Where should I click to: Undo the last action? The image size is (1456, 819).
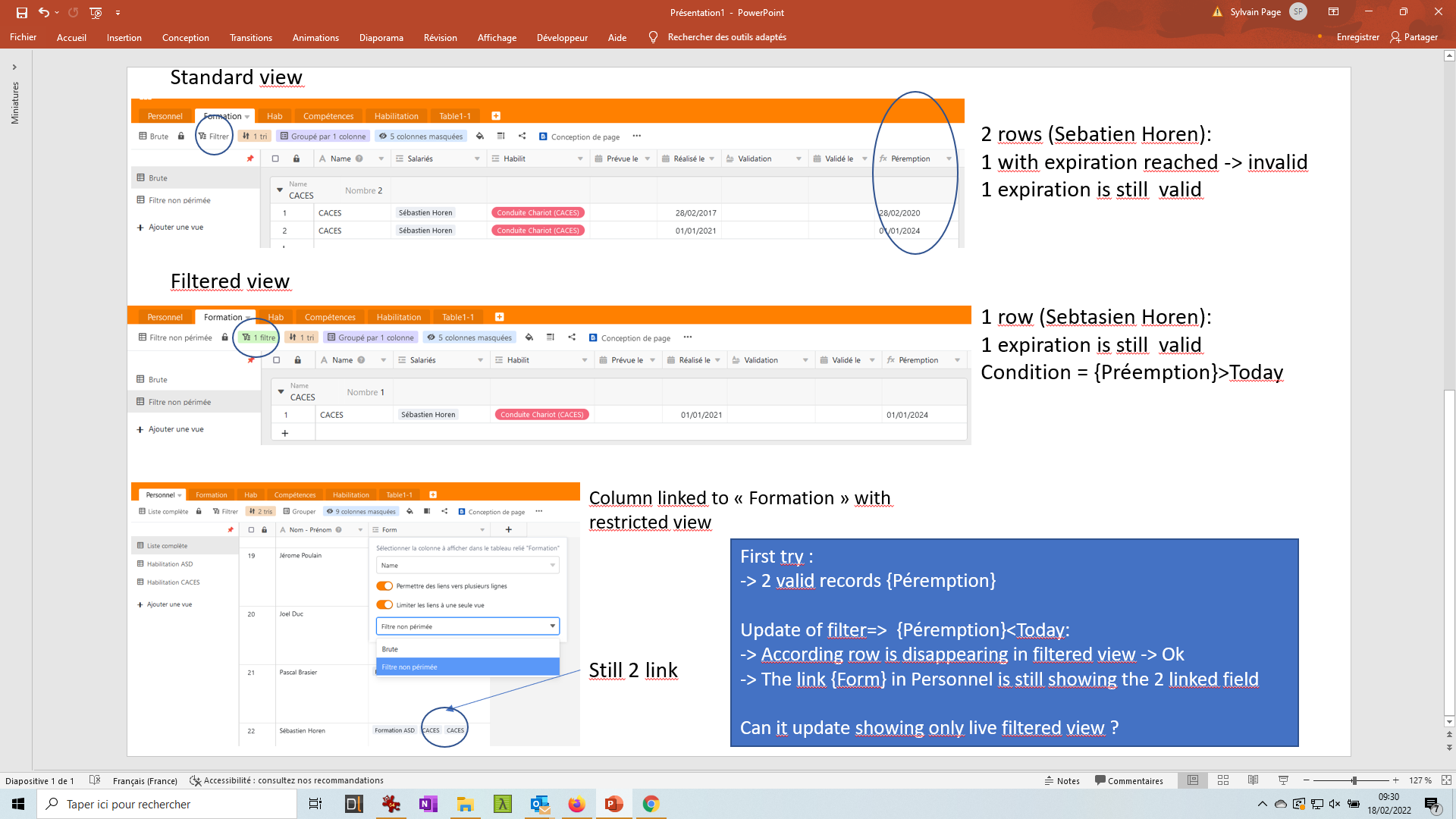(44, 12)
